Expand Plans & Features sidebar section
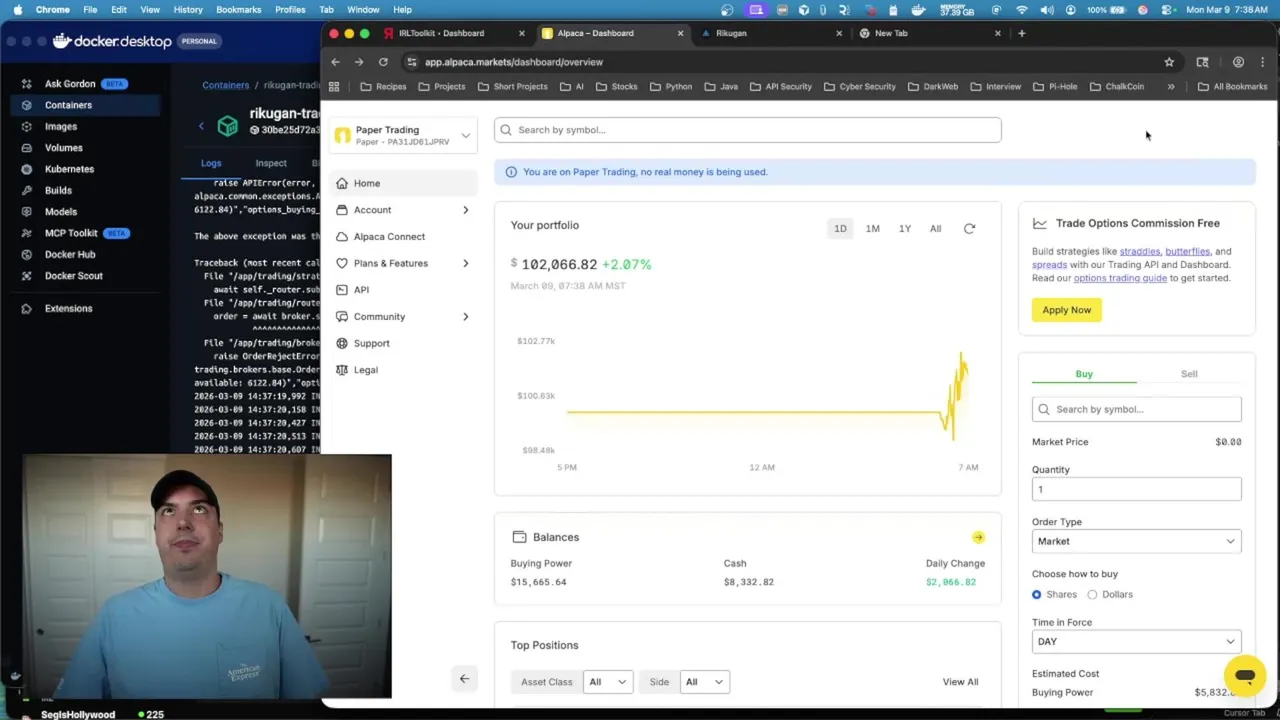 pos(402,263)
